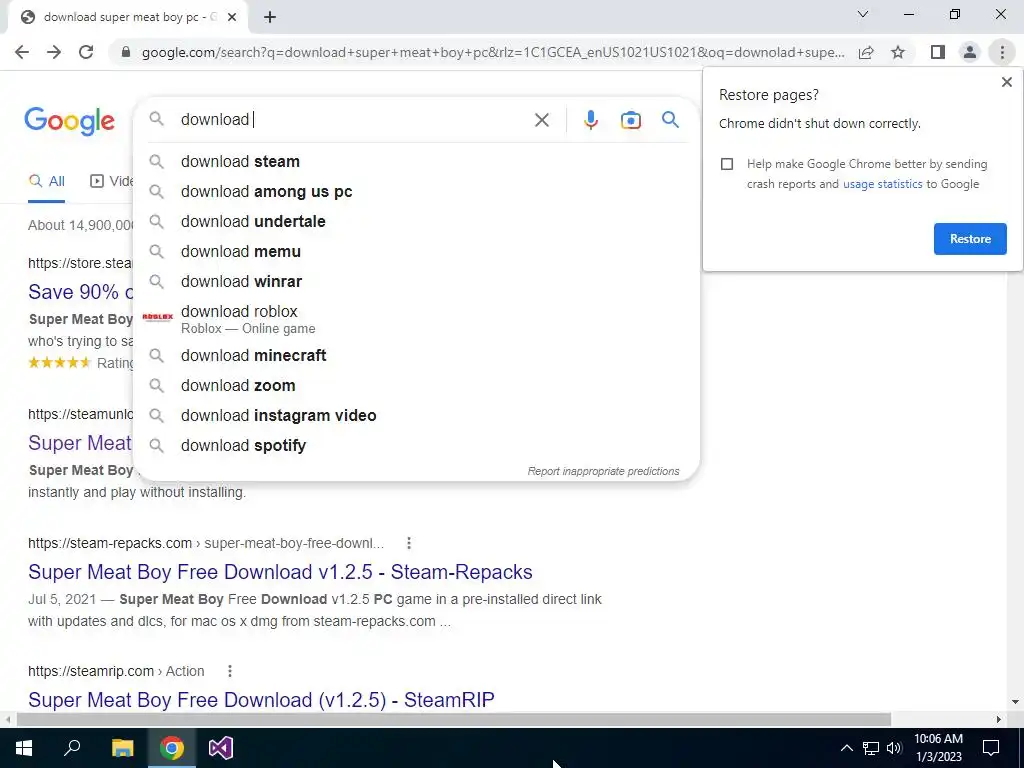The height and width of the screenshot is (768, 1024).
Task: Open 'Super Meat Boy Free Download v1.2.5 - Steam-Repacks'
Action: [x=280, y=572]
